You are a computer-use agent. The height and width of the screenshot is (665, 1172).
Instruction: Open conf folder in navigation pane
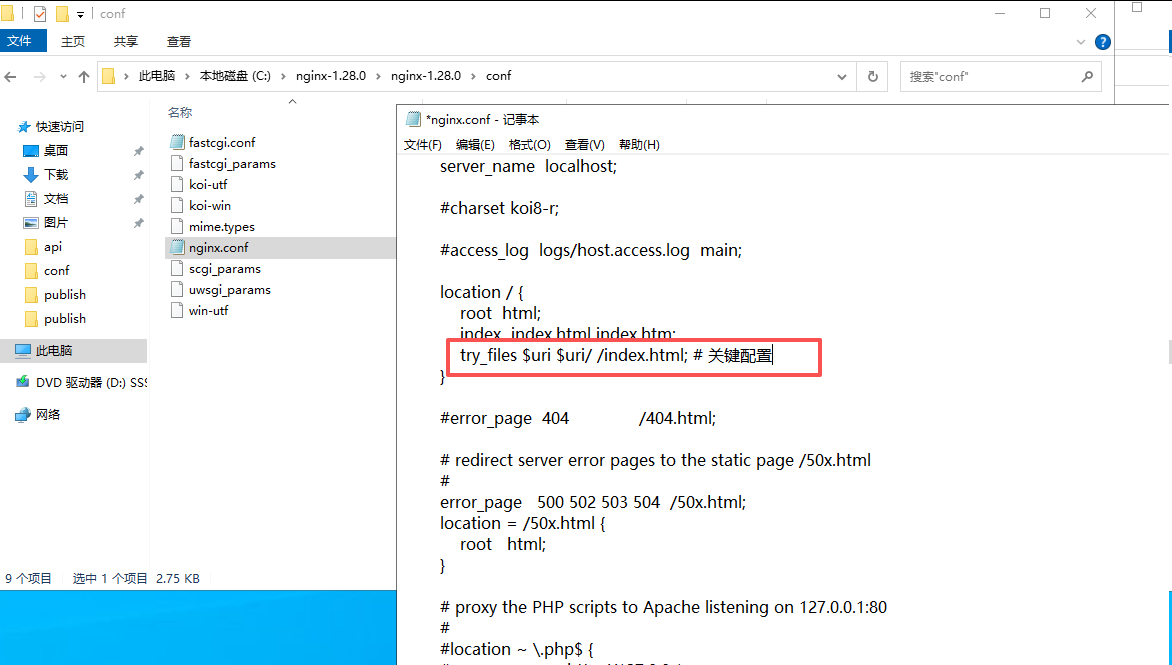pyautogui.click(x=56, y=270)
